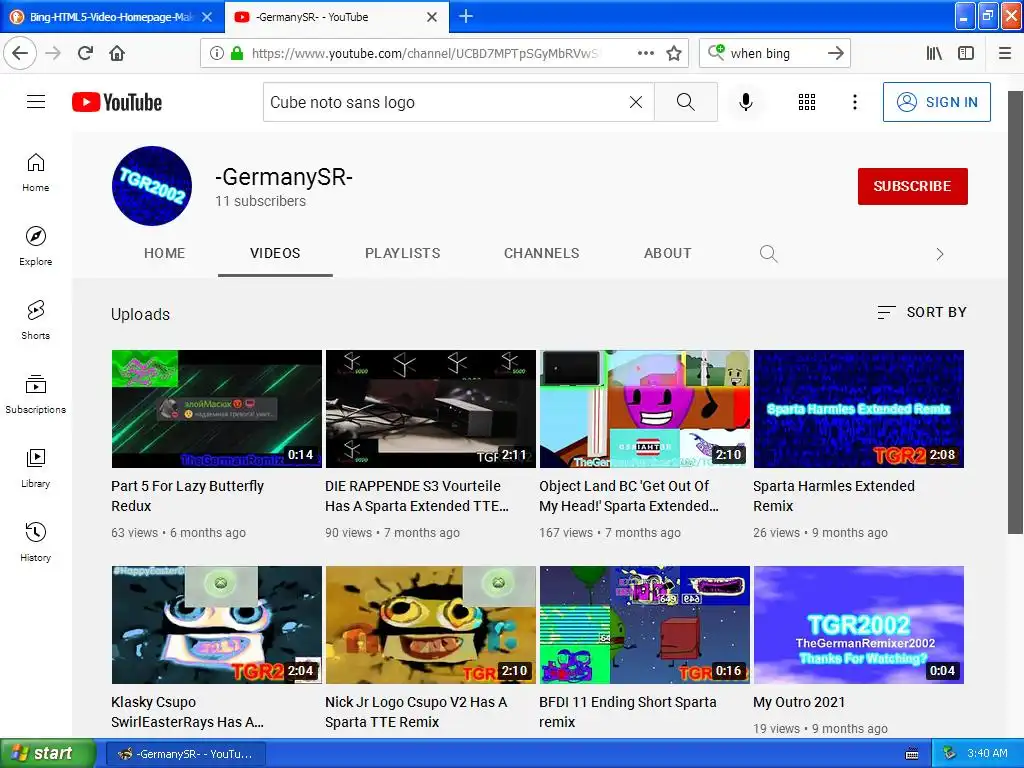Go back with the browser back arrow

[x=20, y=53]
